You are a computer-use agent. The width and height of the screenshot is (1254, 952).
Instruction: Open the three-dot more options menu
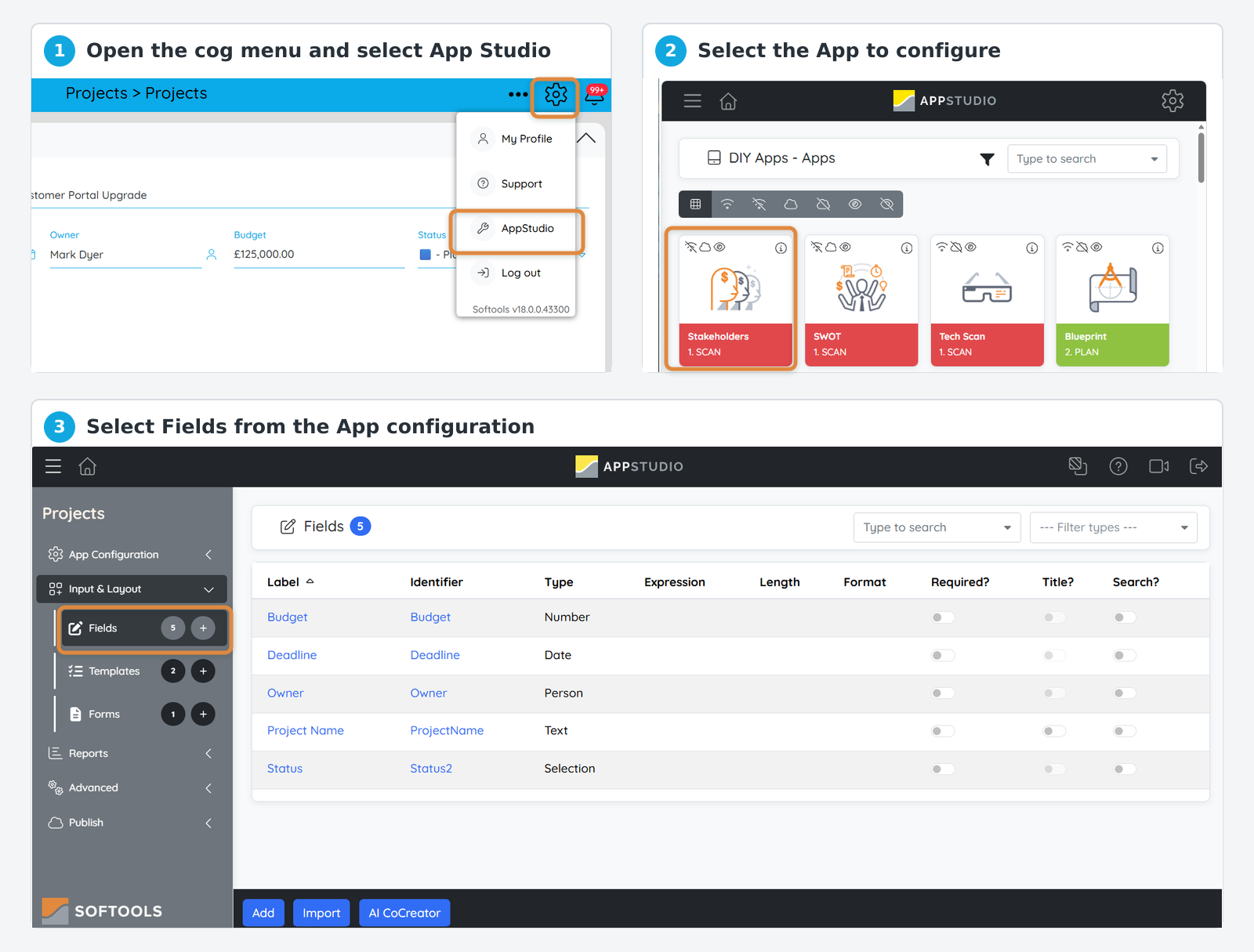point(518,94)
